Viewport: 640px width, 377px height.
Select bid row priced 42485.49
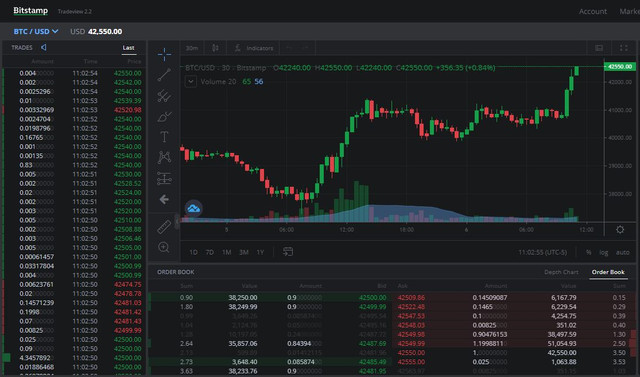(x=270, y=362)
